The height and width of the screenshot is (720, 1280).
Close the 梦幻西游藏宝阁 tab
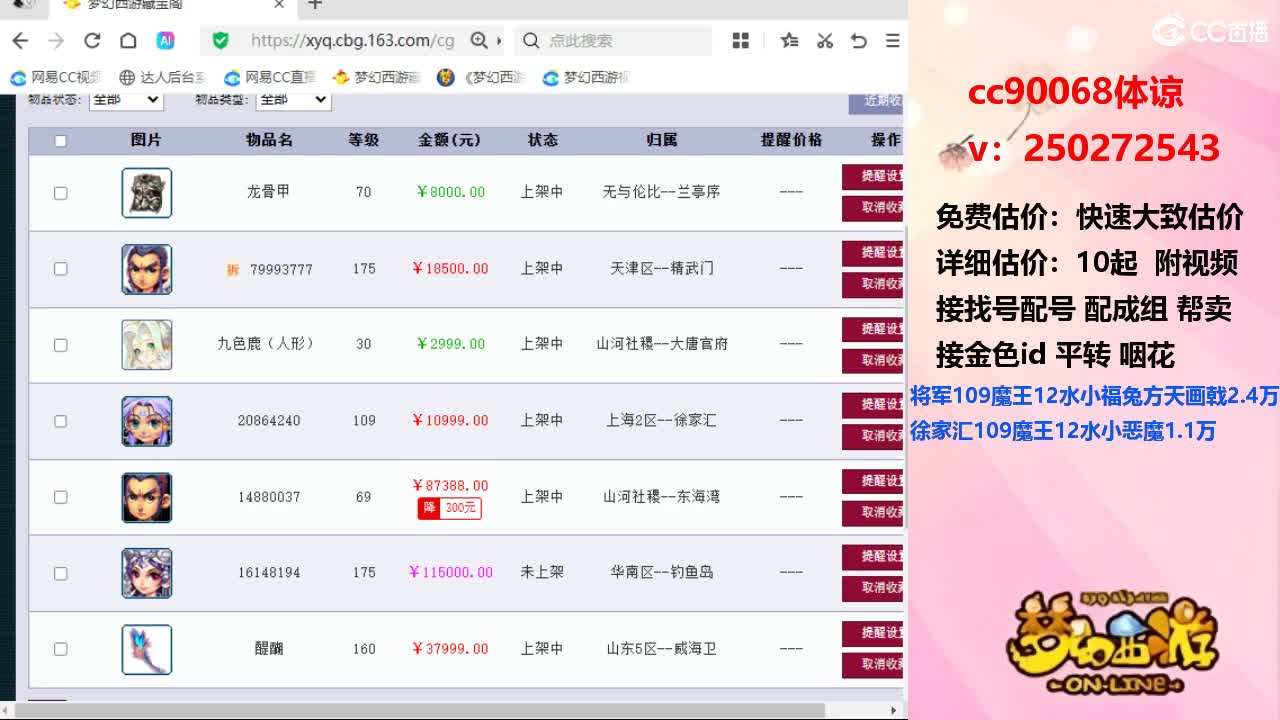pyautogui.click(x=279, y=5)
